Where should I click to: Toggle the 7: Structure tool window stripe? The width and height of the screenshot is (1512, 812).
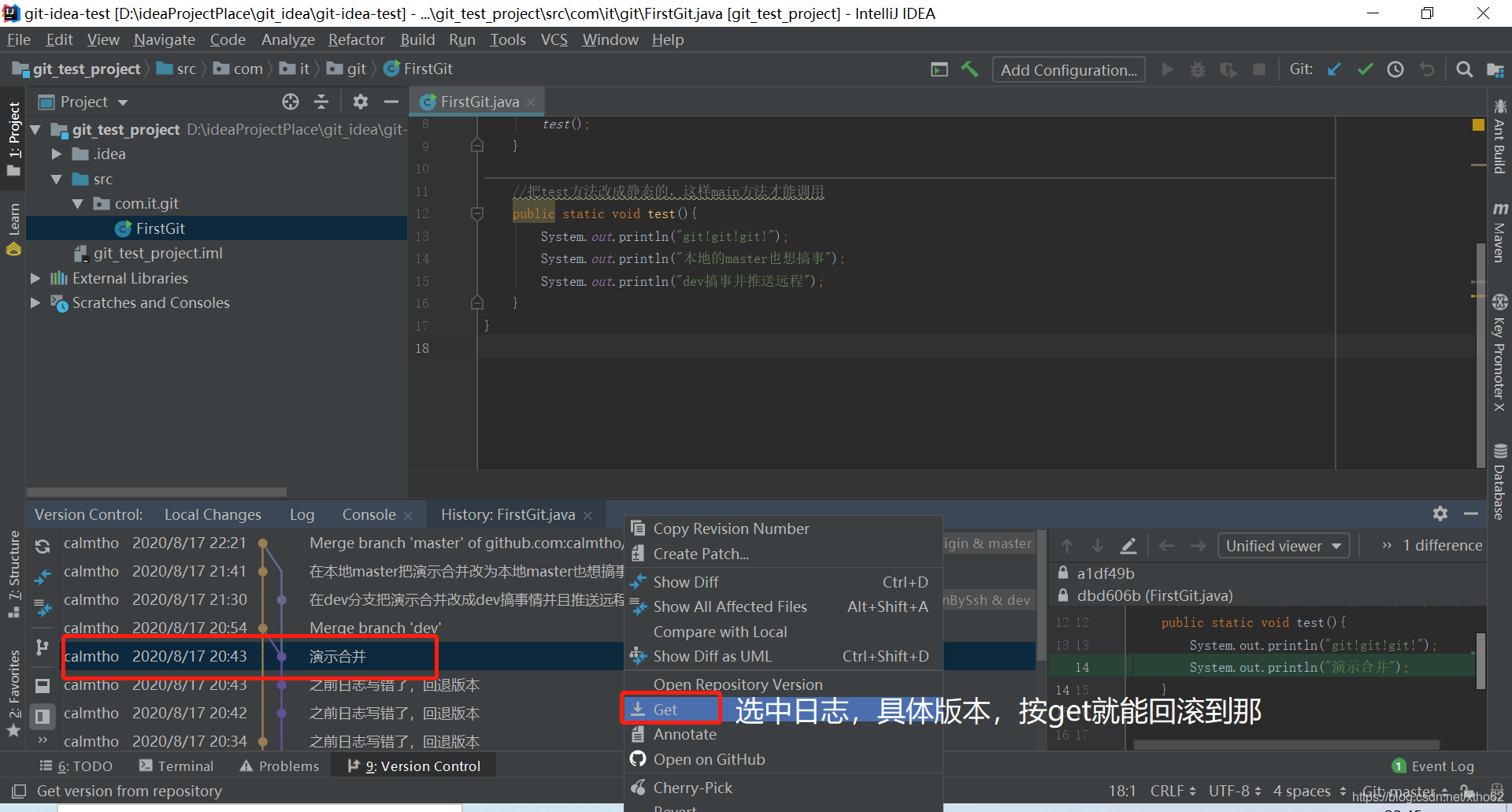13,575
